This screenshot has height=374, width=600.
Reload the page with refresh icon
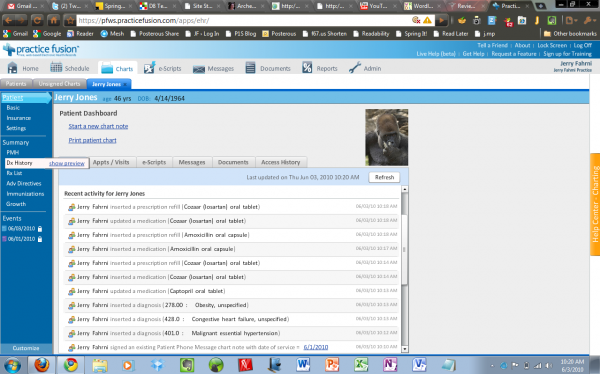point(37,21)
